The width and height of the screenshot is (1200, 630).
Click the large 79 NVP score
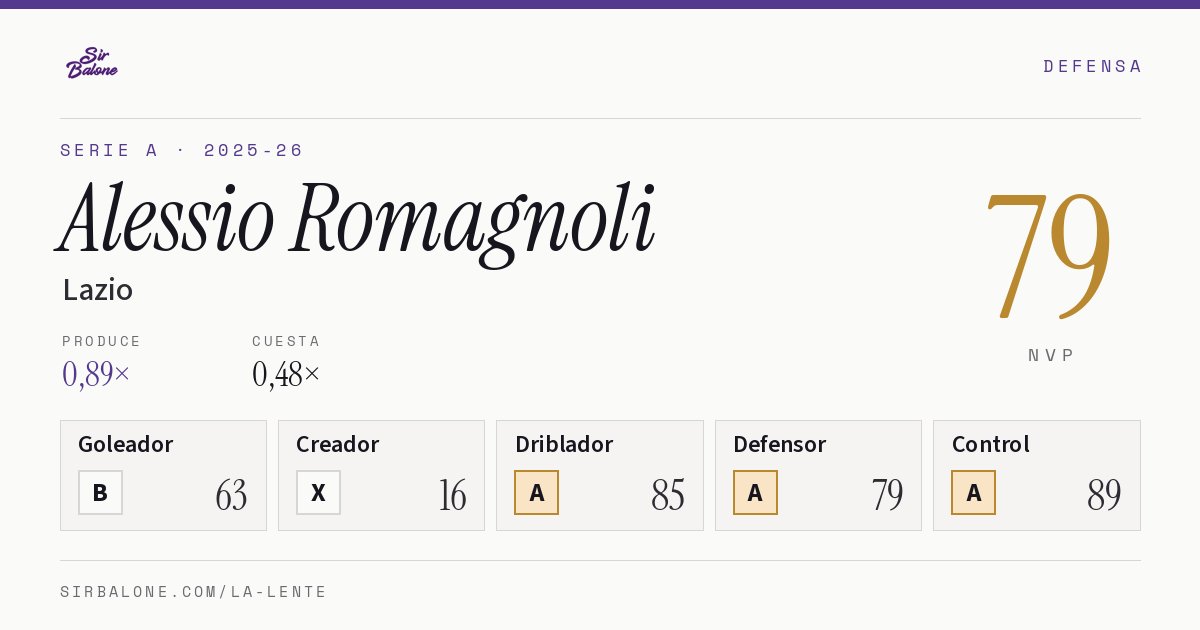pos(1048,255)
